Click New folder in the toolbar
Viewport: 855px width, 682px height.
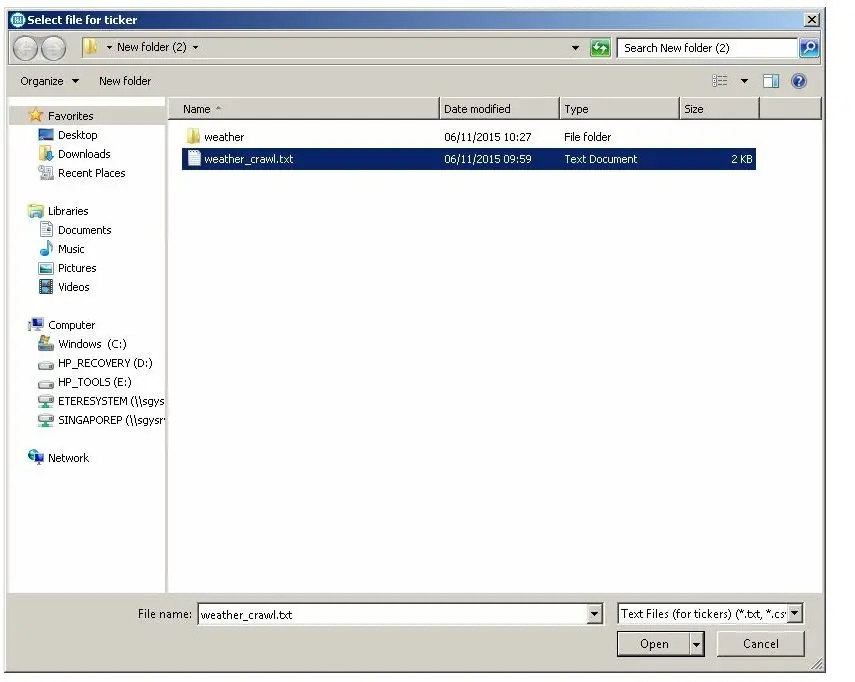pos(125,81)
